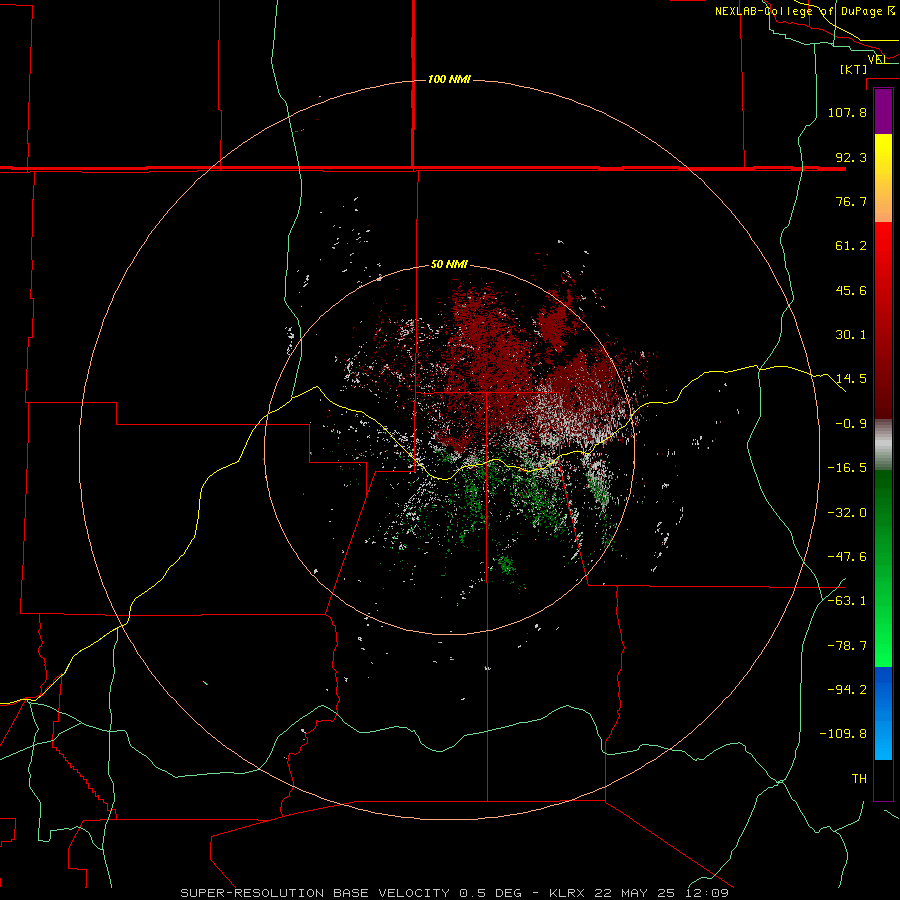Click the 107.8 legend value
This screenshot has height=900, width=900.
pos(847,112)
